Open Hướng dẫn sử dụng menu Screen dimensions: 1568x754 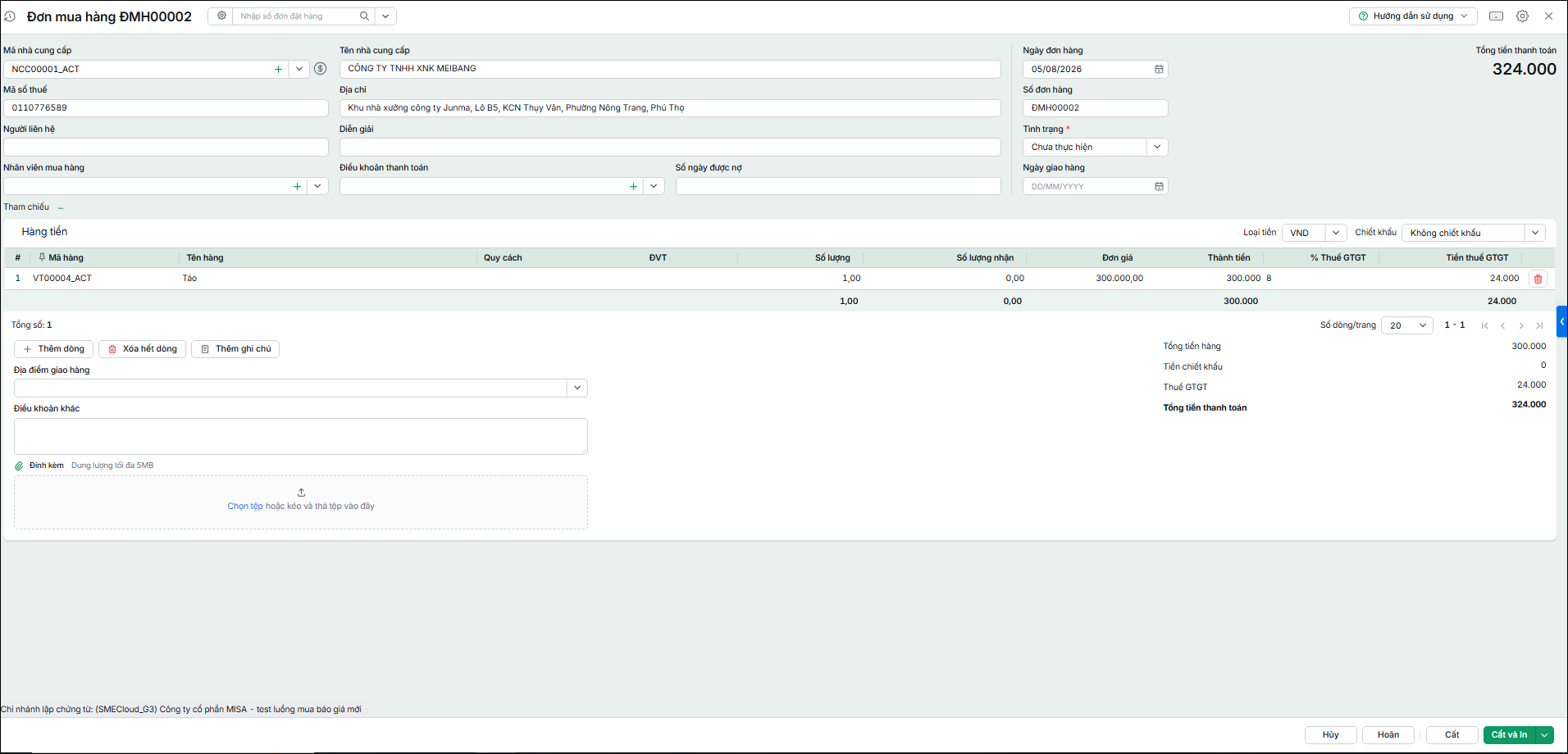(x=1413, y=16)
